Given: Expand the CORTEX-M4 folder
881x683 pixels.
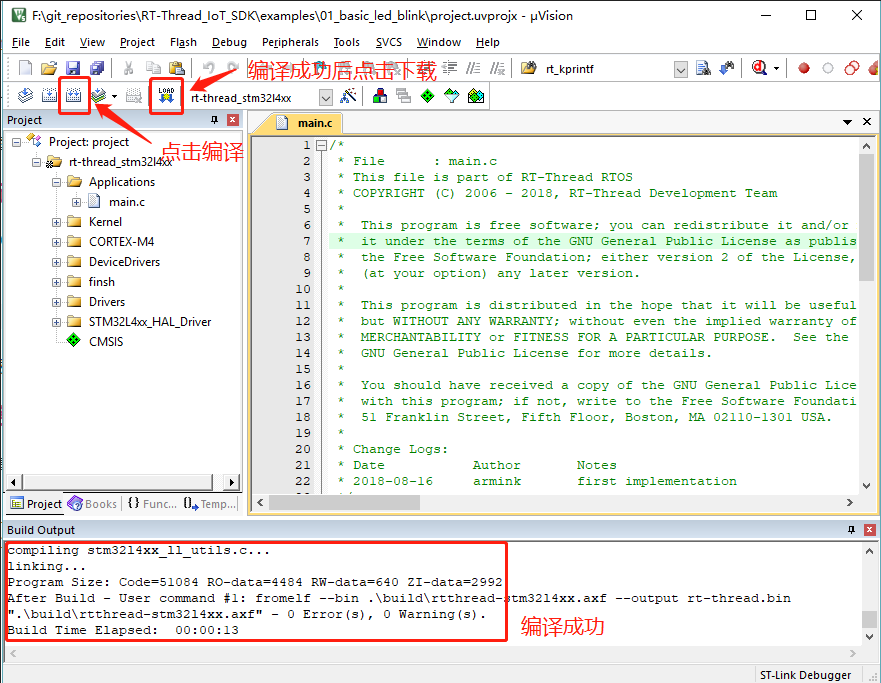Looking at the screenshot, I should 56,242.
